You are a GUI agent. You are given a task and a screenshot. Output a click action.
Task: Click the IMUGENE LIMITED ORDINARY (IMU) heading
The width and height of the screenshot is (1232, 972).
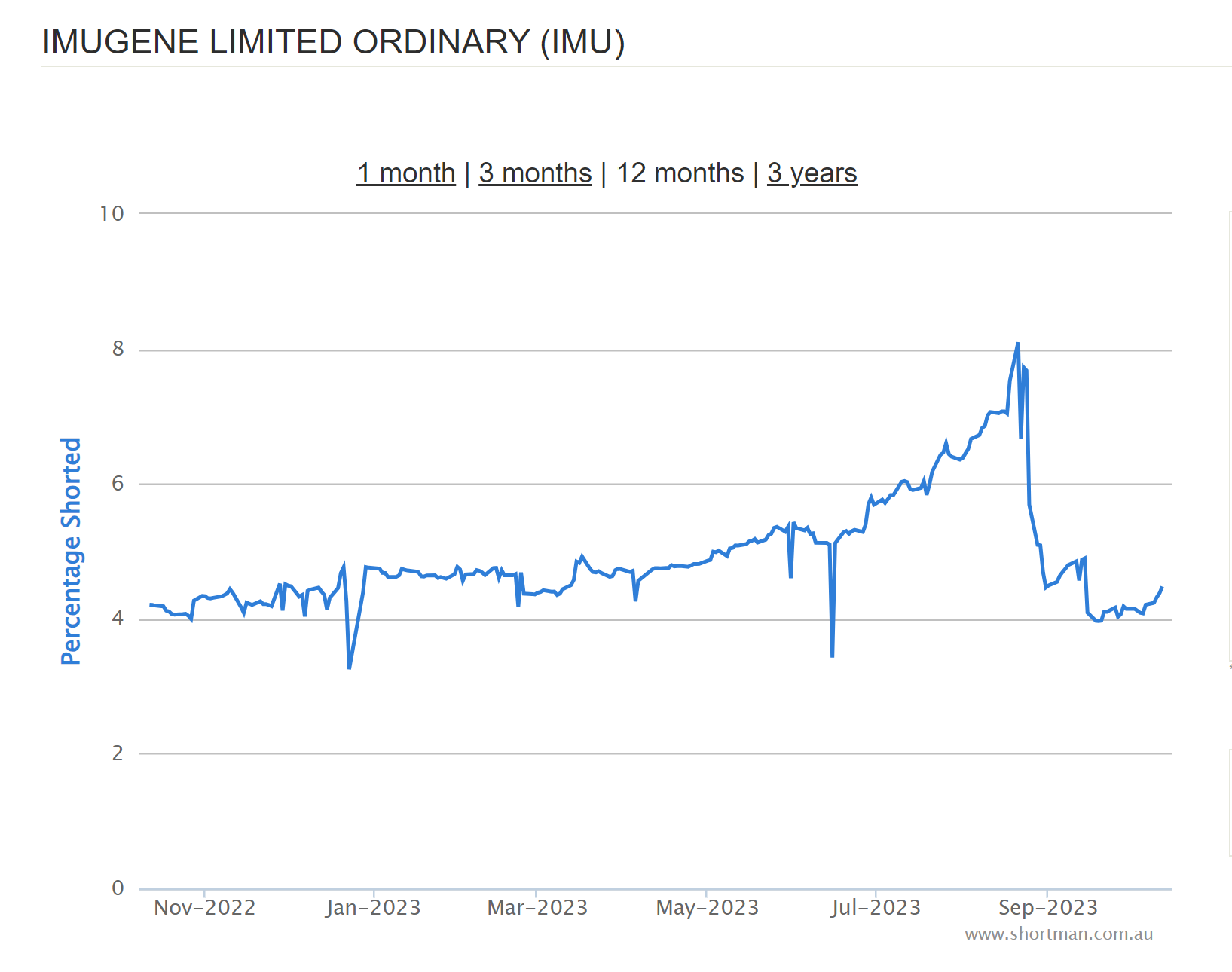coord(333,42)
